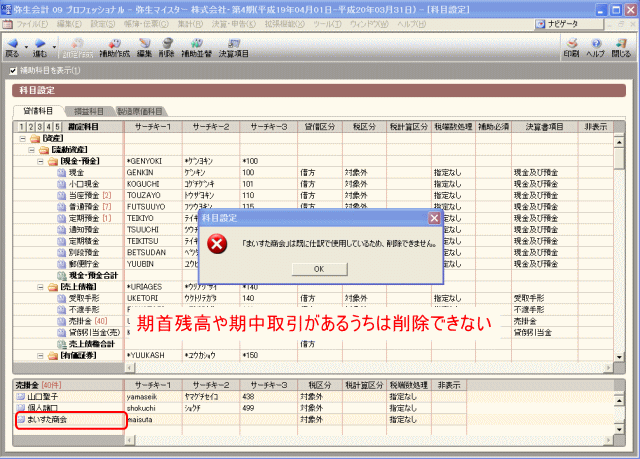The image size is (640, 459).
Task: Switch to the 貸借科目 tab
Action: 38,111
